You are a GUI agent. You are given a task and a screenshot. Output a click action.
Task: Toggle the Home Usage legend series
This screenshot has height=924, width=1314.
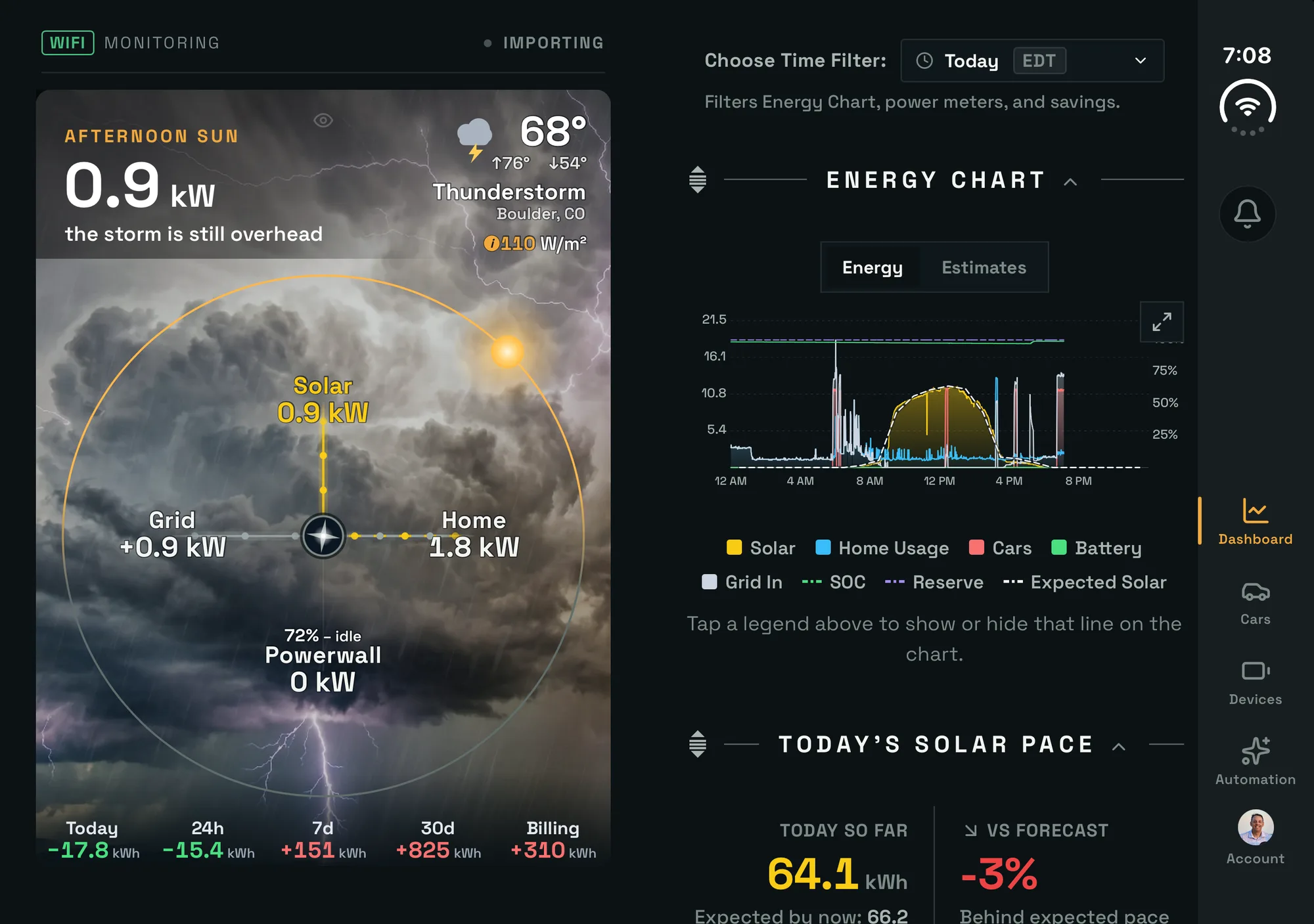click(882, 548)
